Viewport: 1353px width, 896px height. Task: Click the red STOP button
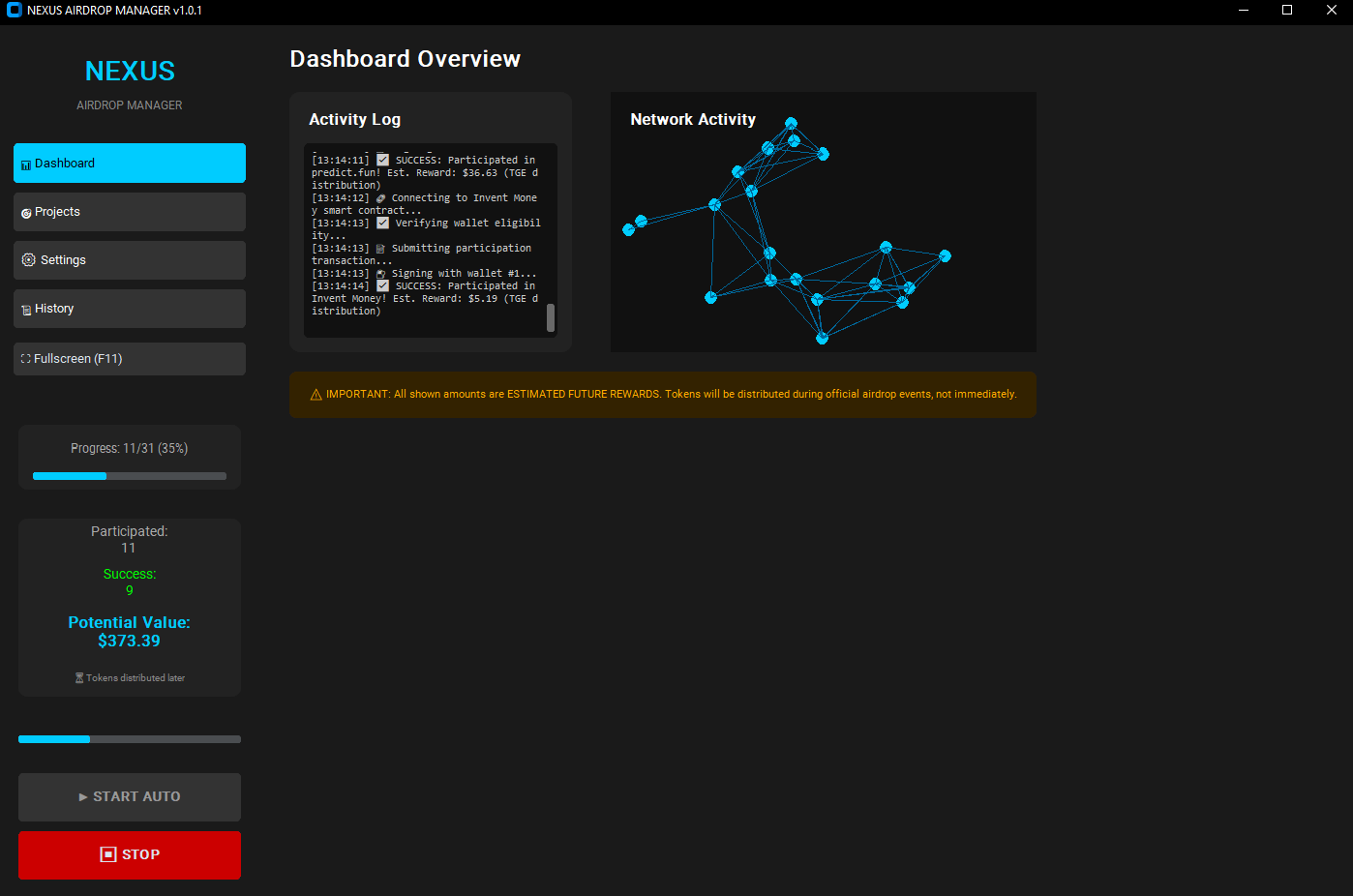(x=130, y=855)
